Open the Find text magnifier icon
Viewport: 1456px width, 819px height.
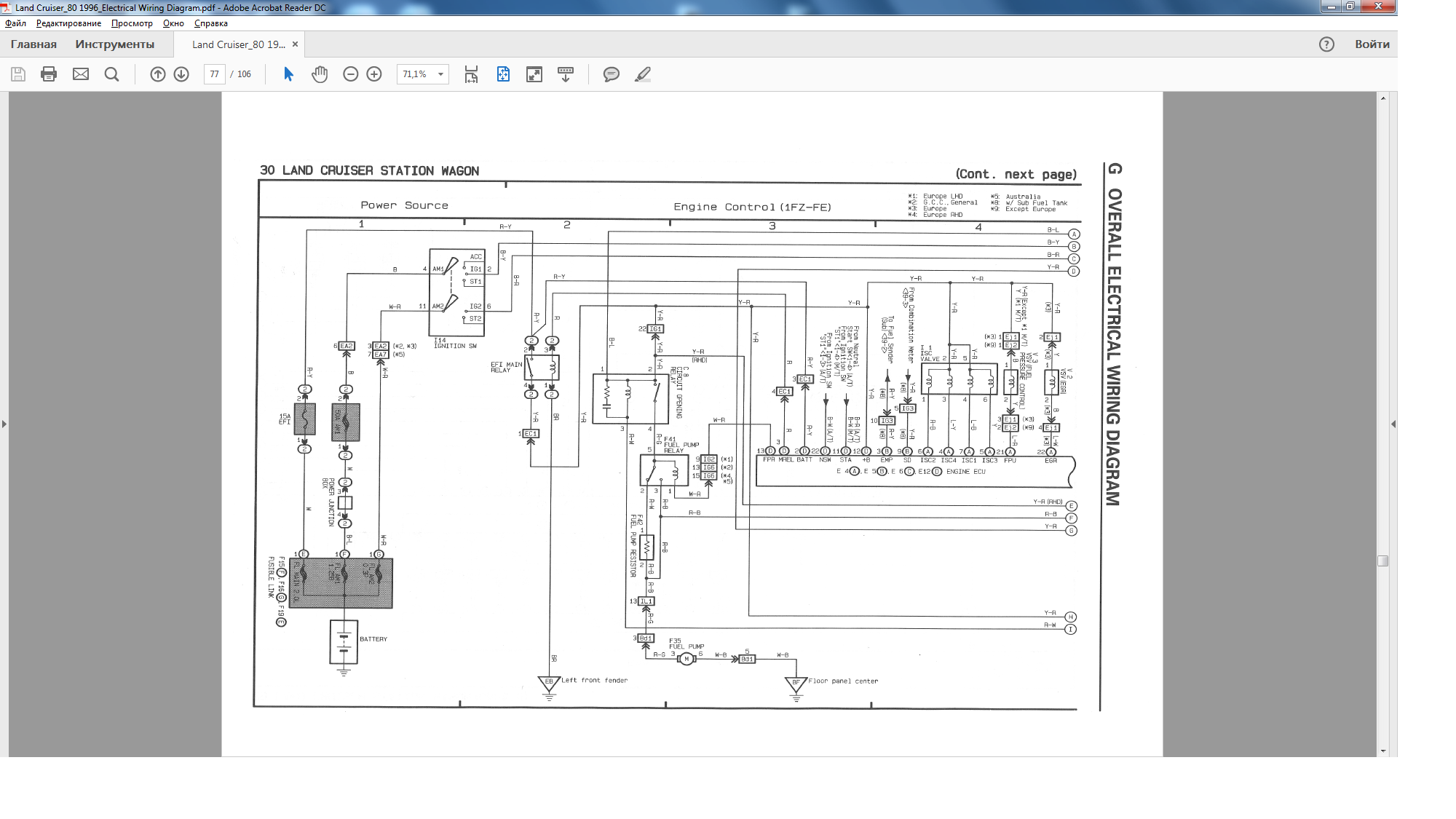point(111,74)
